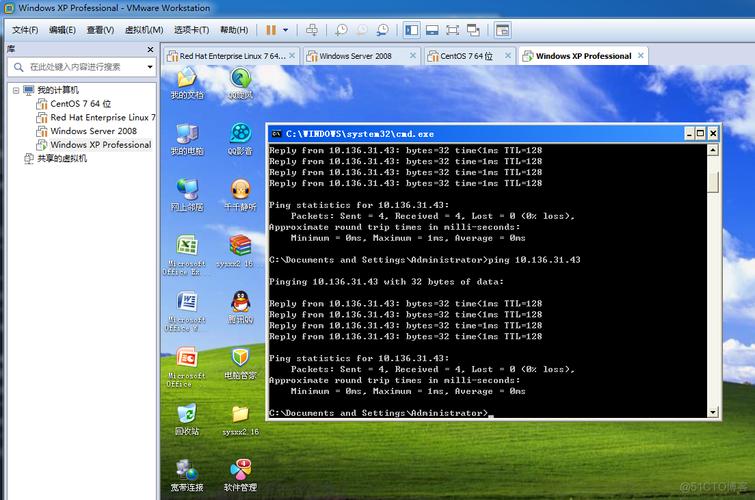Click the cmd window scroll-up arrow
This screenshot has width=755, height=500.
[x=713, y=150]
